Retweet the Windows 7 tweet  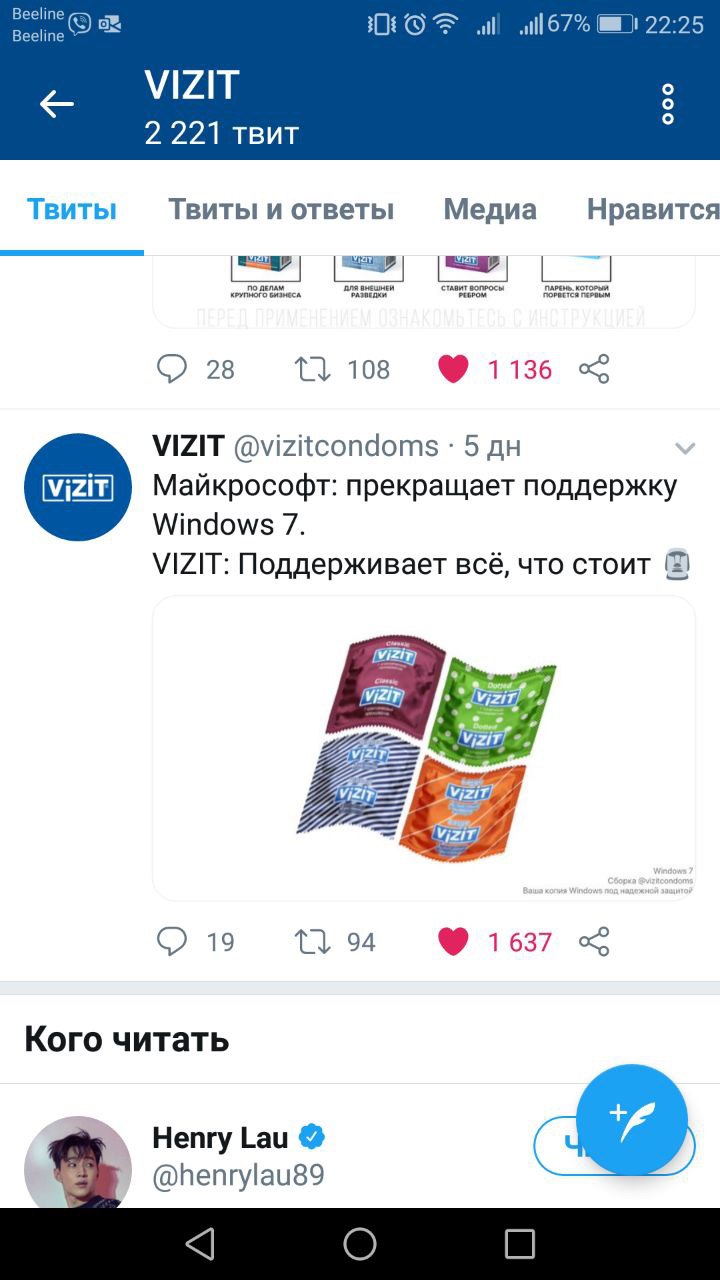coord(313,941)
